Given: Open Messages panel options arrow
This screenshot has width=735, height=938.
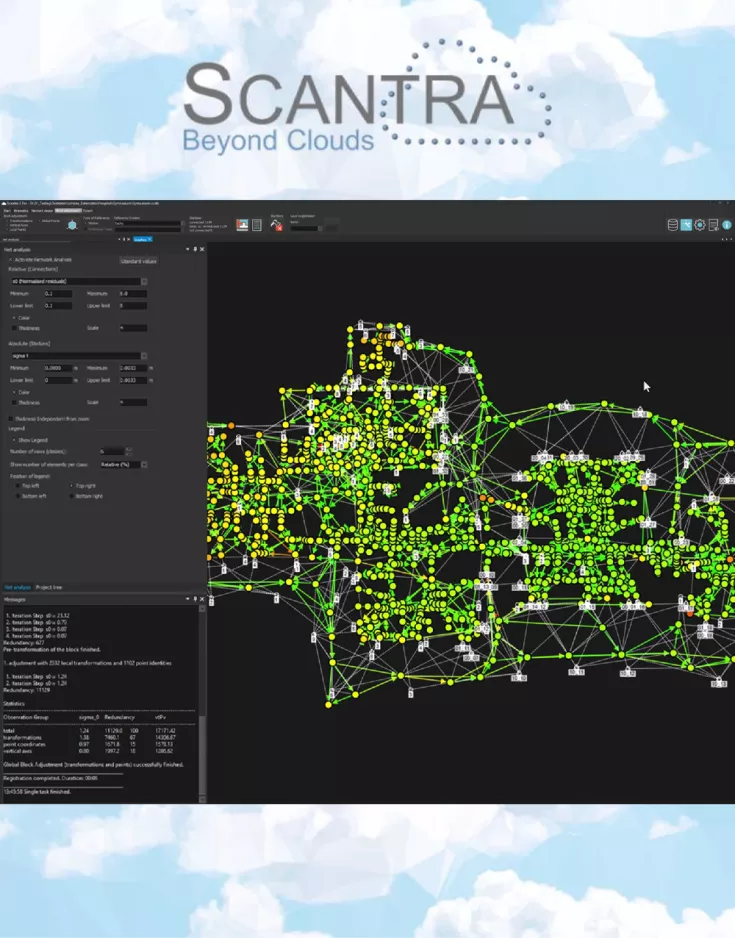Looking at the screenshot, I should pos(188,599).
